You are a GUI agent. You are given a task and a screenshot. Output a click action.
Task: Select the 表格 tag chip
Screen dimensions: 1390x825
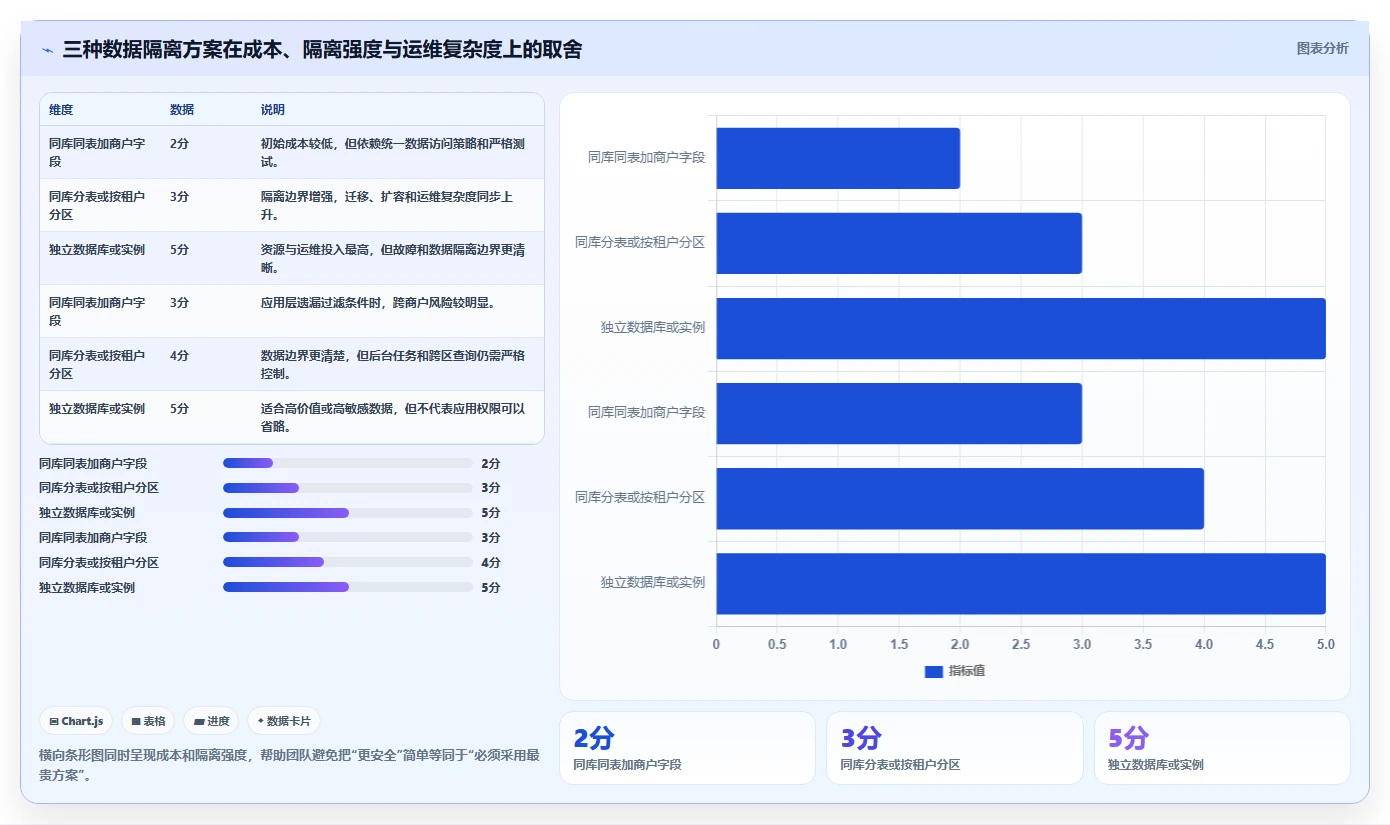click(148, 721)
